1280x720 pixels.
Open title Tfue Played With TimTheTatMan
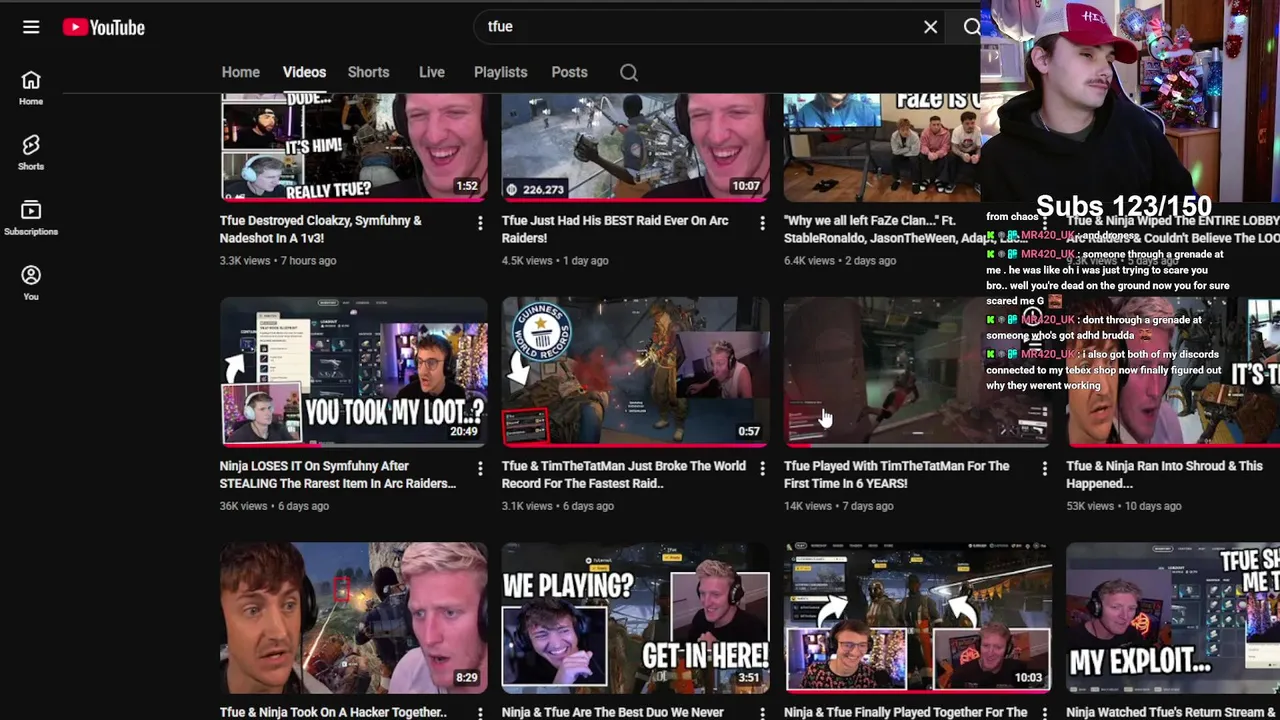[897, 474]
